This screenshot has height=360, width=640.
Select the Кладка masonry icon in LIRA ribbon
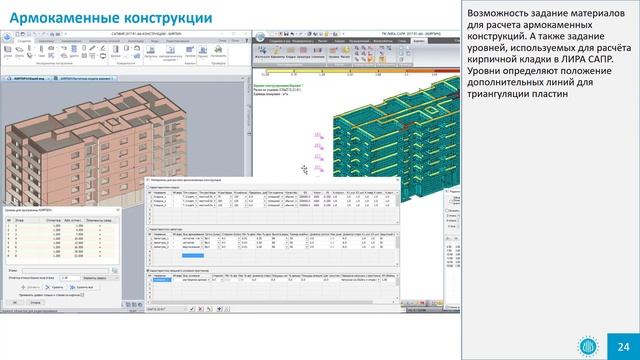click(291, 53)
